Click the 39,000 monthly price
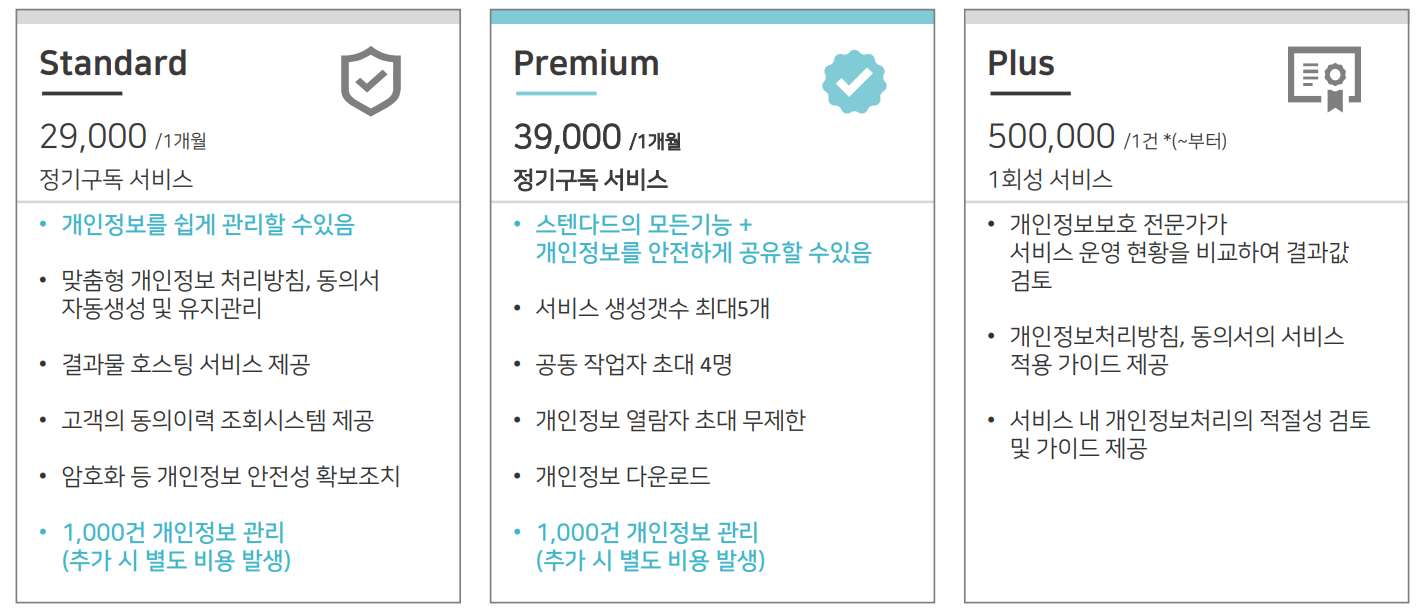 568,136
